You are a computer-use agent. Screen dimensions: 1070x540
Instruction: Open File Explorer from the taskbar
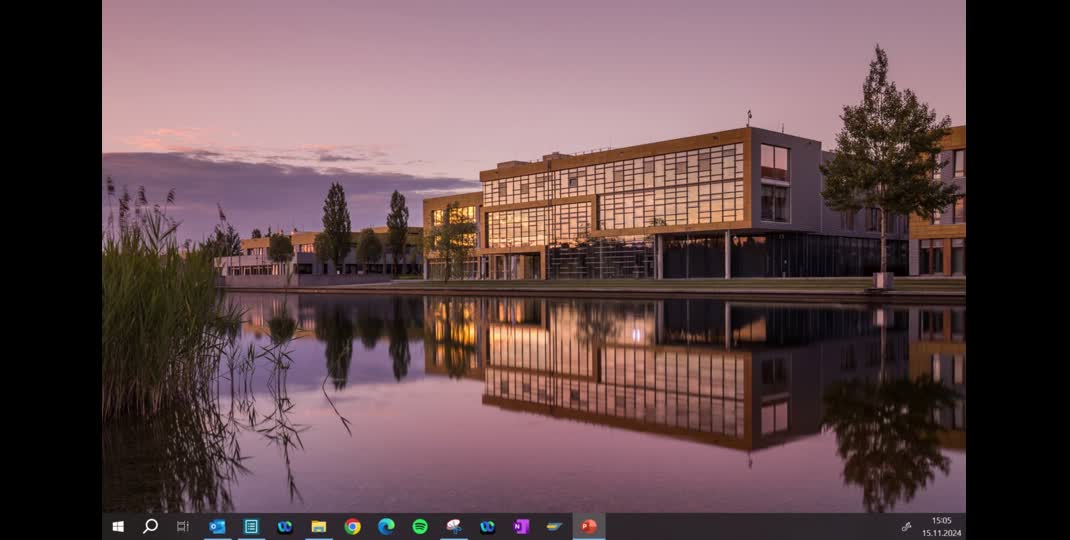tap(319, 526)
